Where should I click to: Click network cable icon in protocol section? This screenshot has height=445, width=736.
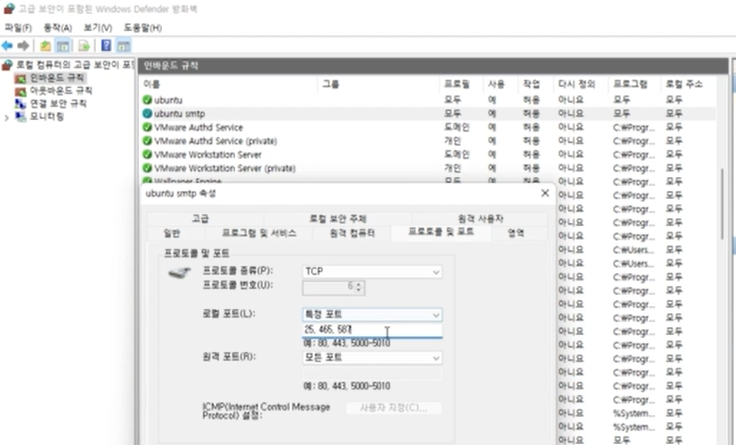coord(180,272)
